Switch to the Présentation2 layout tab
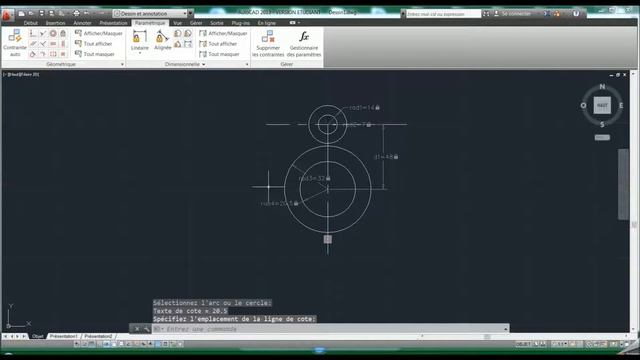Screen dimensions: 640x360 click(98, 336)
